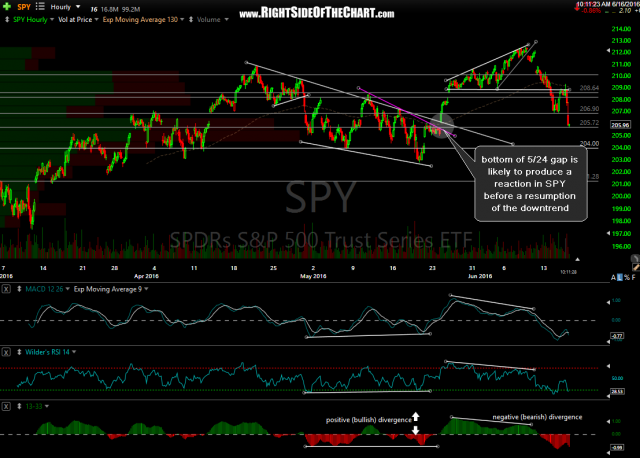Click the 204.00 horizontal level label
This screenshot has width=640, height=458.
tap(589, 143)
